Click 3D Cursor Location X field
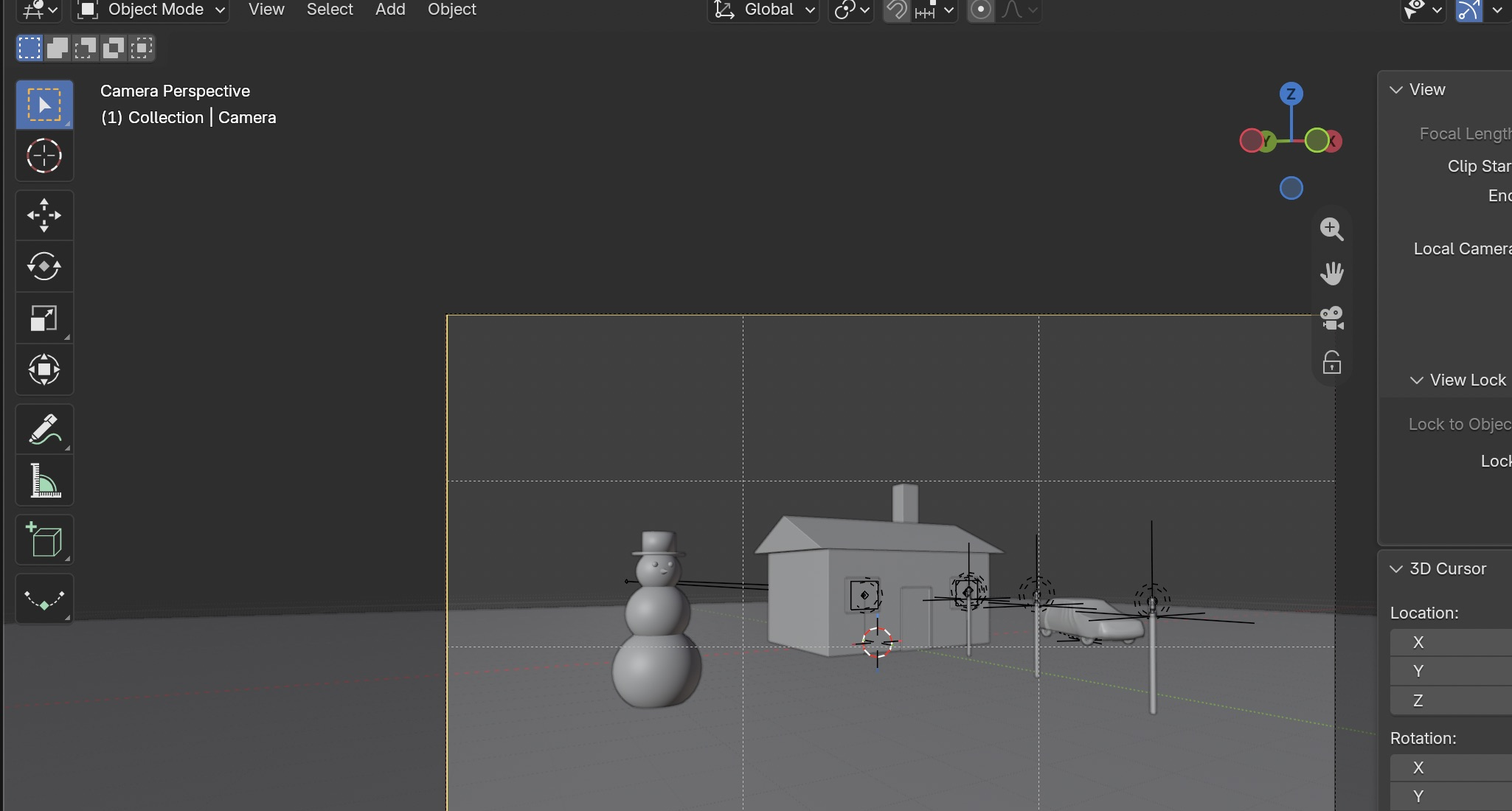 click(1451, 642)
